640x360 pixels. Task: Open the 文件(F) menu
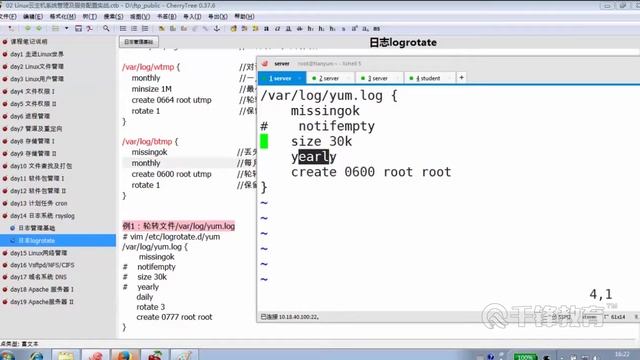click(8, 17)
